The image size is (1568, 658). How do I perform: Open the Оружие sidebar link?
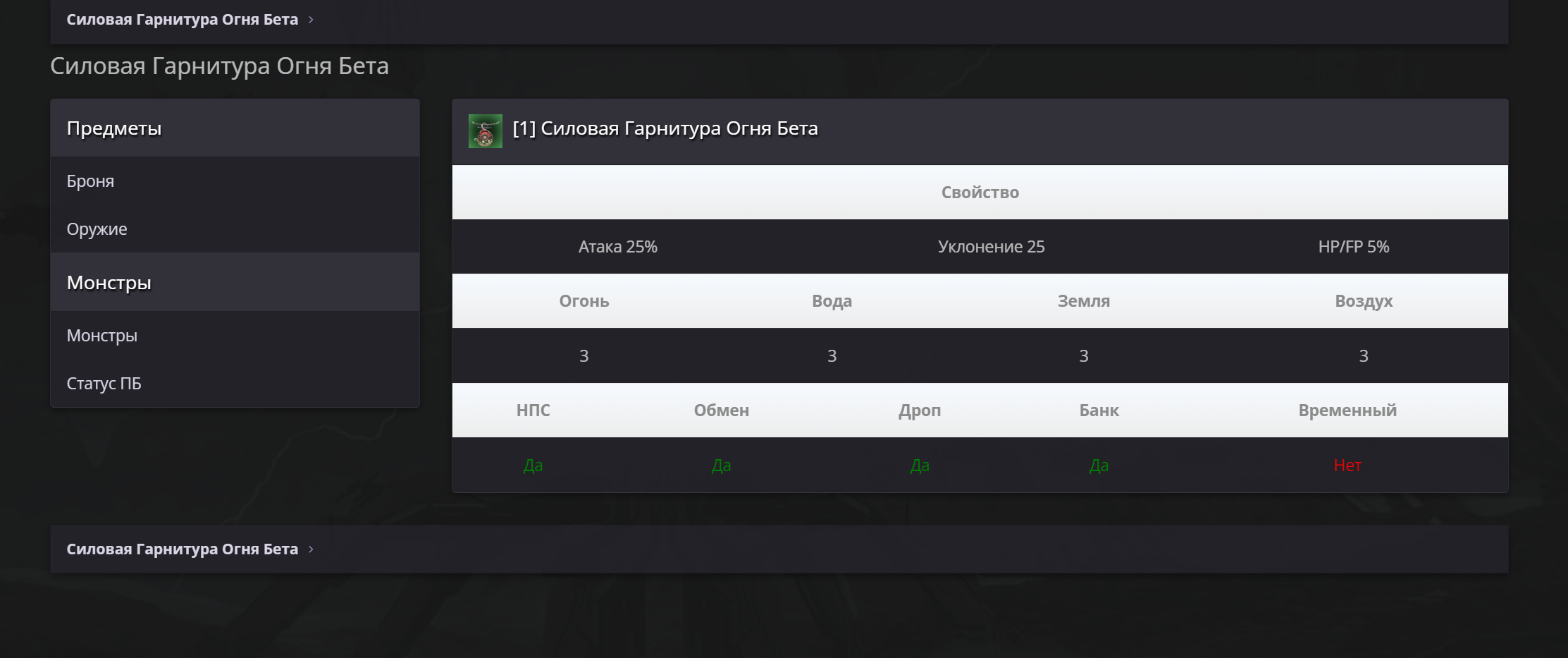tap(97, 229)
